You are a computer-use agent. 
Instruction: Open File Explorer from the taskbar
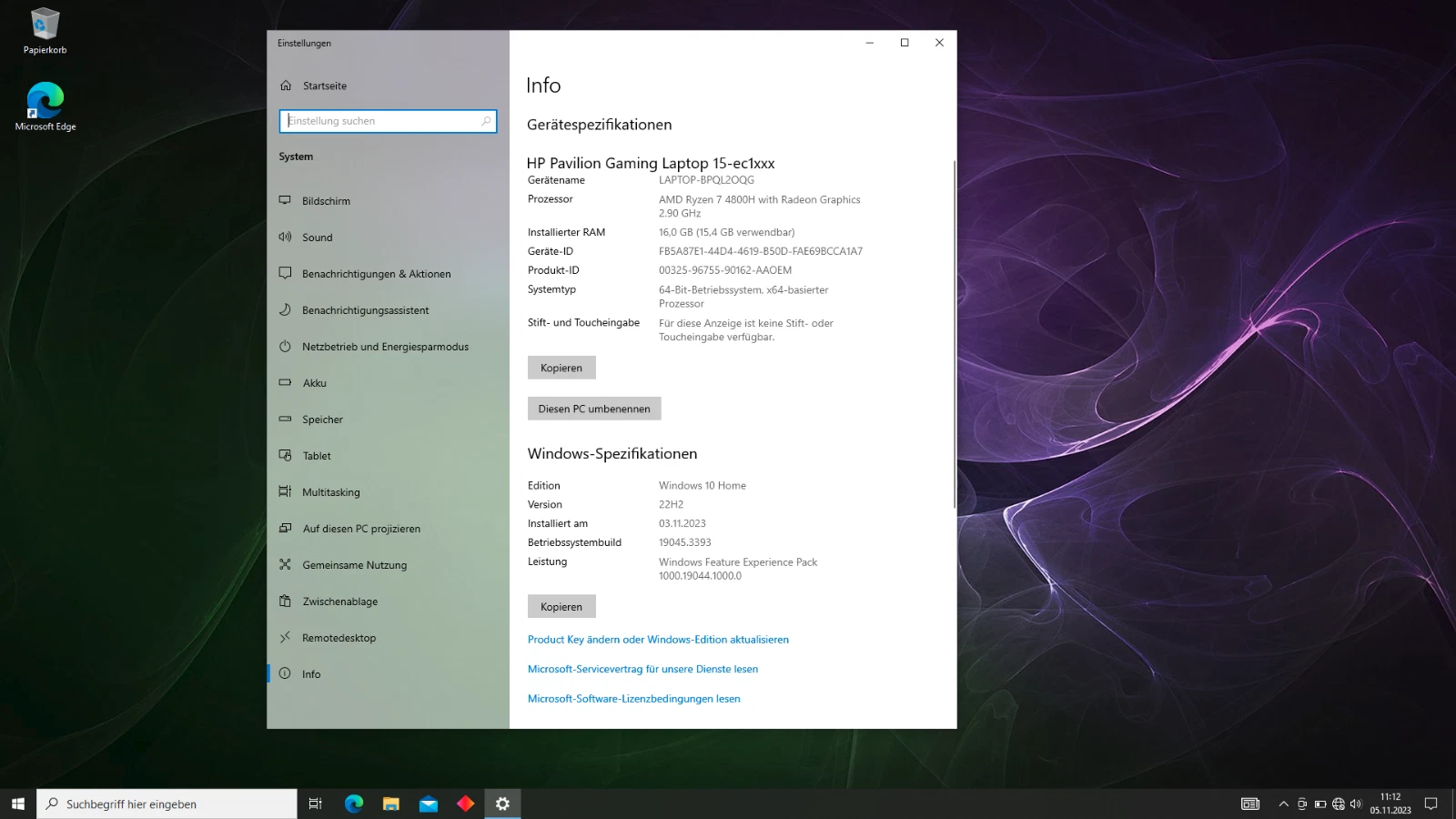pyautogui.click(x=391, y=804)
